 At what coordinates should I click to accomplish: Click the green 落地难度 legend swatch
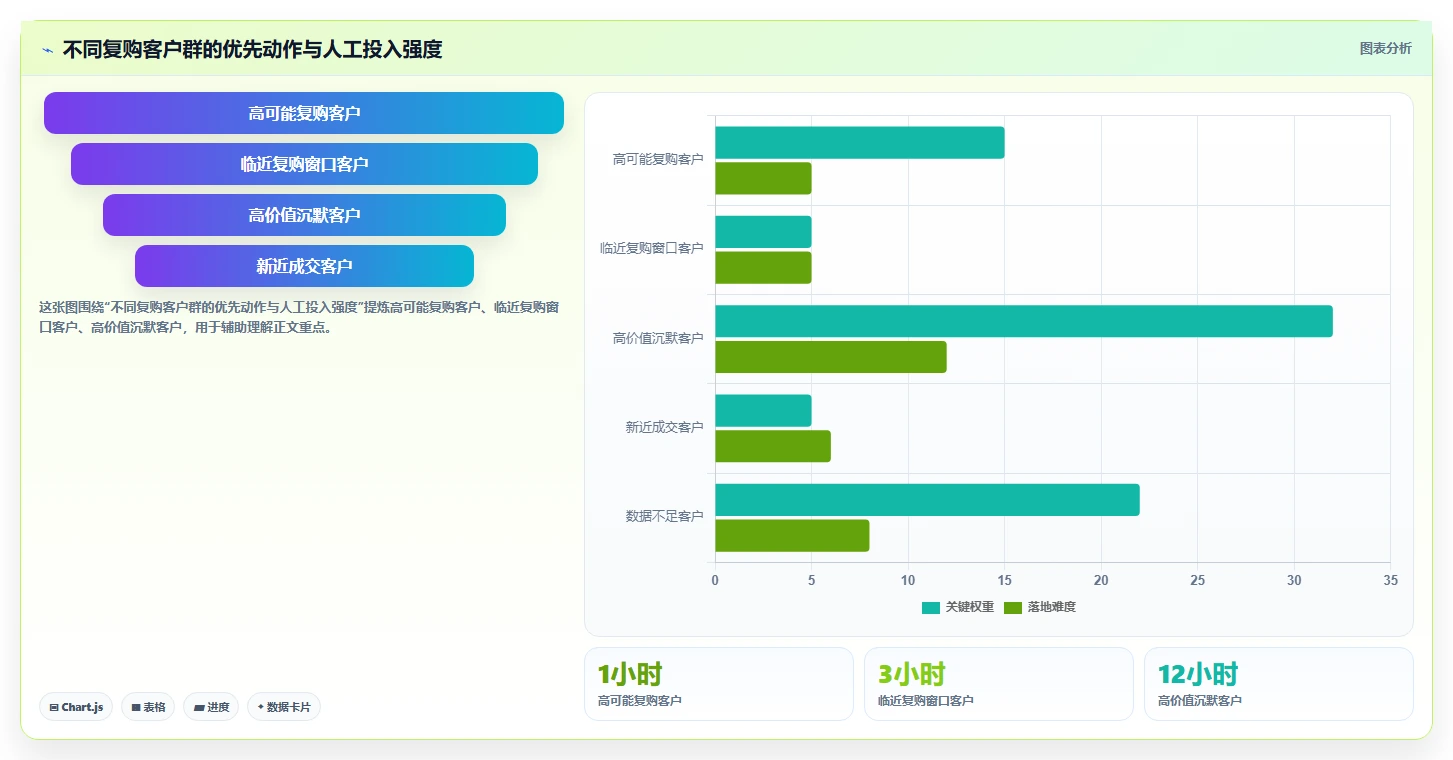coord(1013,607)
